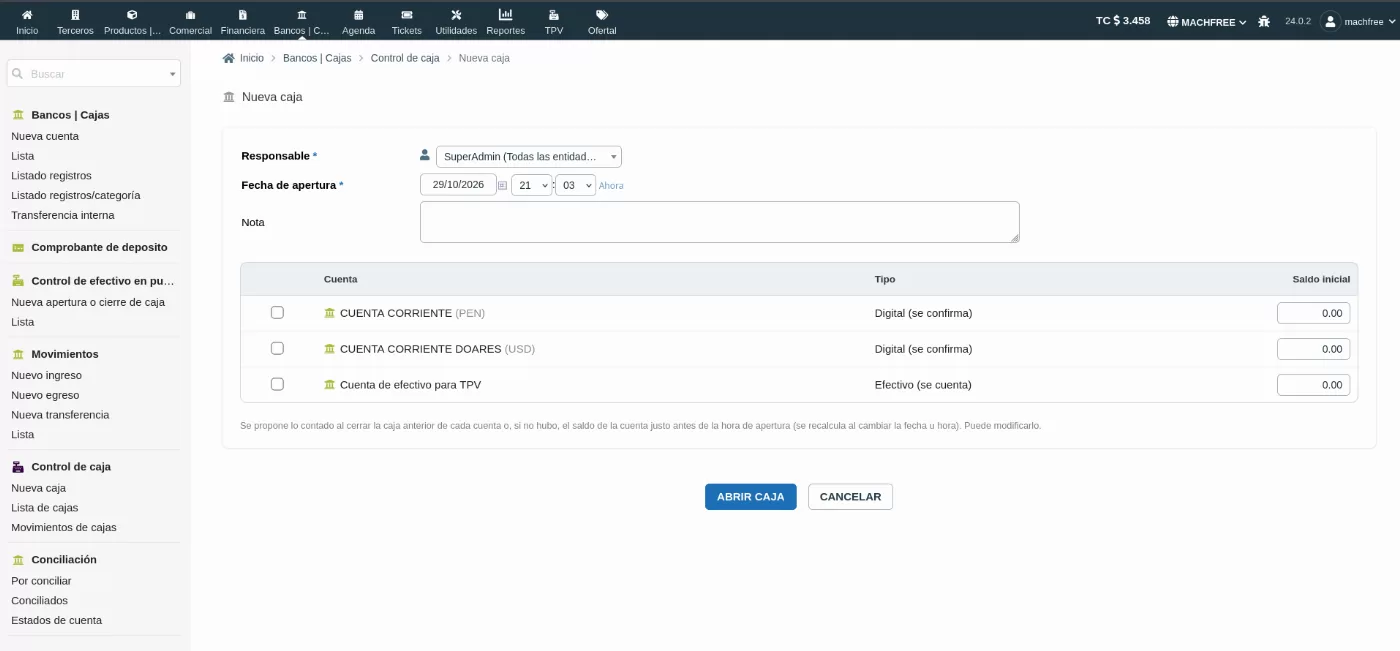Open the Tickets module icon
Image resolution: width=1400 pixels, height=651 pixels.
[x=406, y=15]
